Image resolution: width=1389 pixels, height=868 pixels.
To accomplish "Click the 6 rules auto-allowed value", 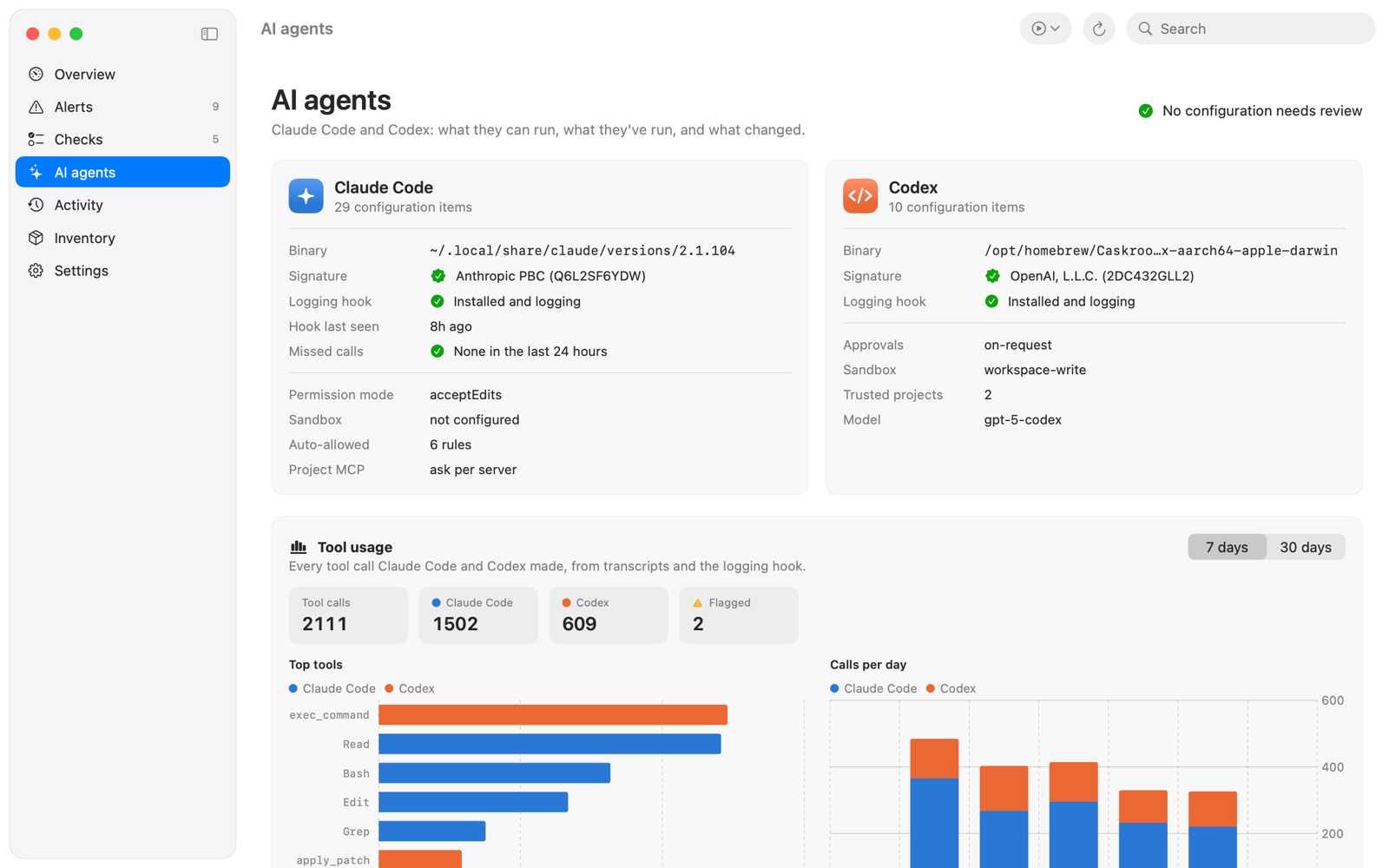I will click(x=451, y=444).
